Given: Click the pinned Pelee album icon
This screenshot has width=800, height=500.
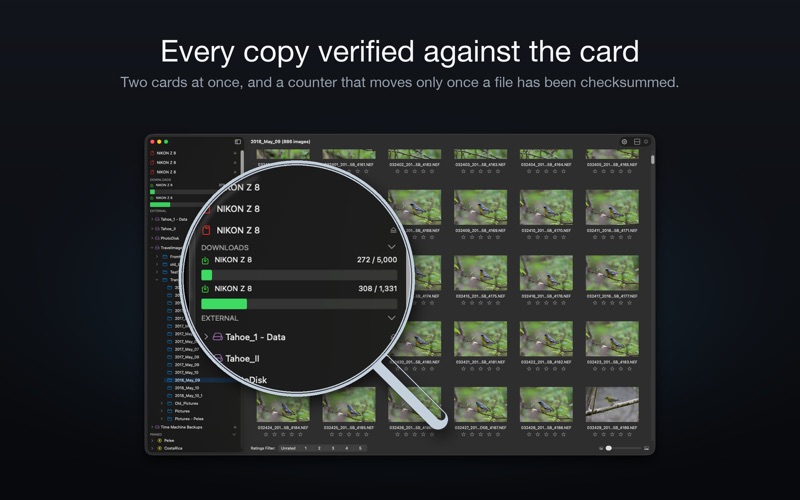Looking at the screenshot, I should [x=160, y=440].
